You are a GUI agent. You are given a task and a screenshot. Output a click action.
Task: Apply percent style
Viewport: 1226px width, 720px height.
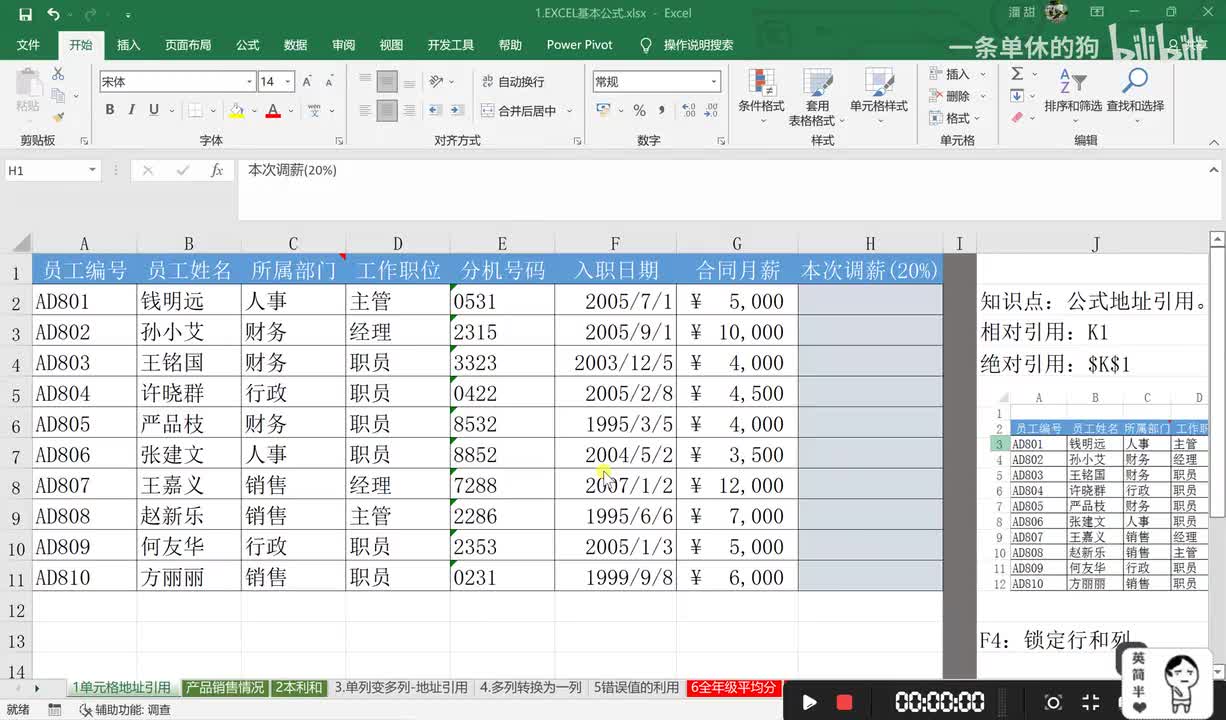point(639,111)
